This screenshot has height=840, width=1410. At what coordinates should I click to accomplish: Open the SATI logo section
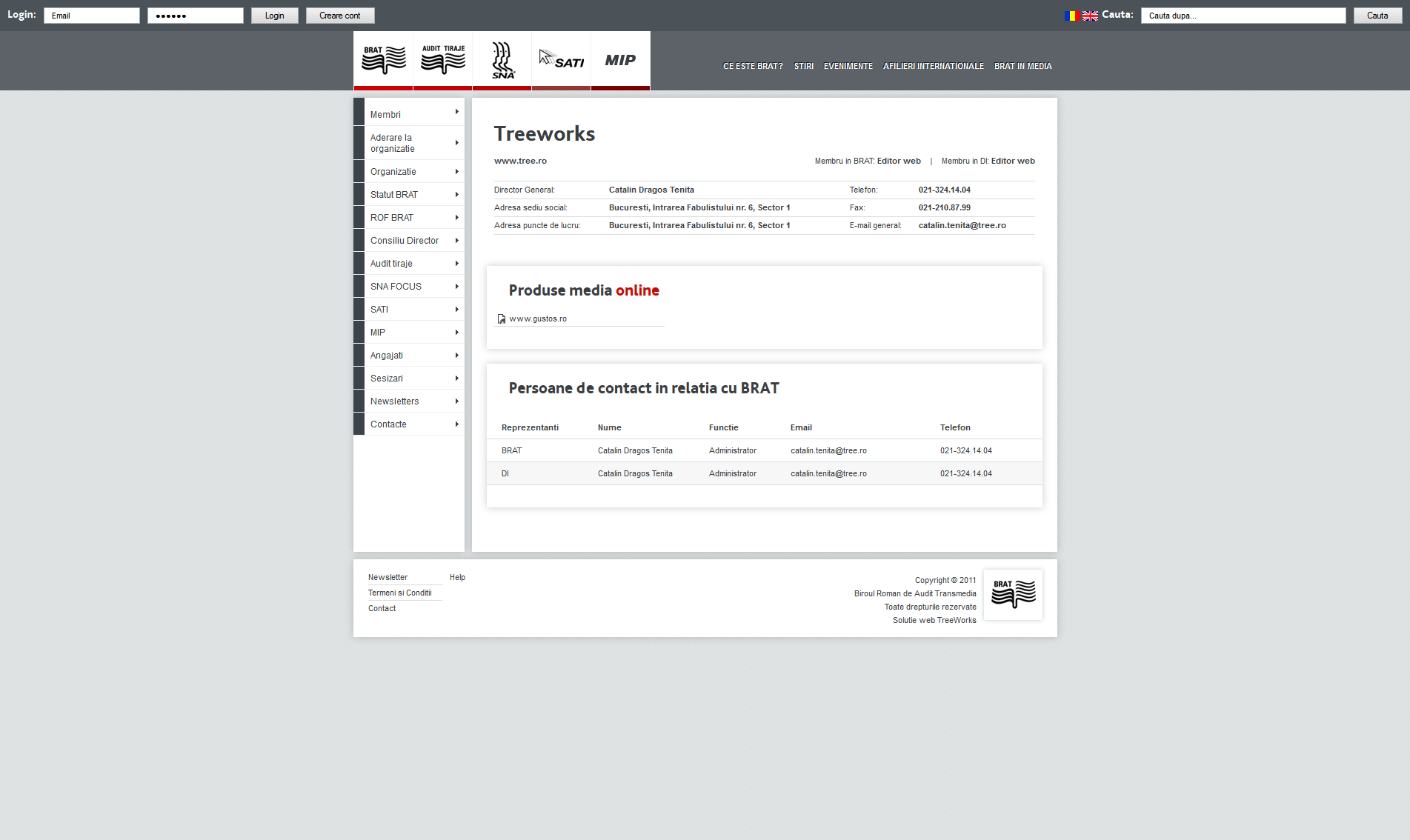pyautogui.click(x=561, y=60)
